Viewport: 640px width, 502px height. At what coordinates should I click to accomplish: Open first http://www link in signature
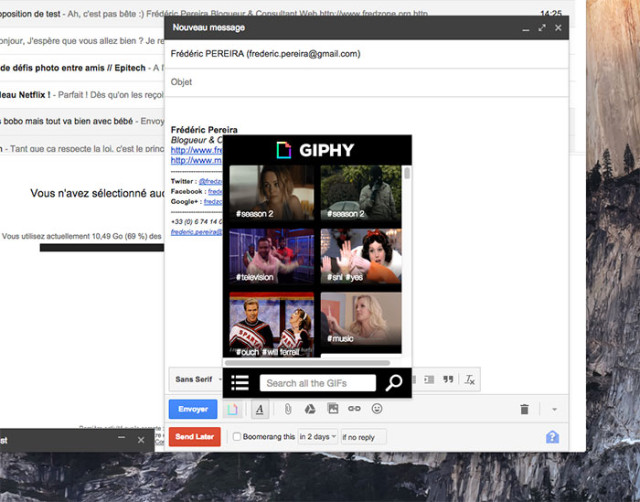click(196, 150)
